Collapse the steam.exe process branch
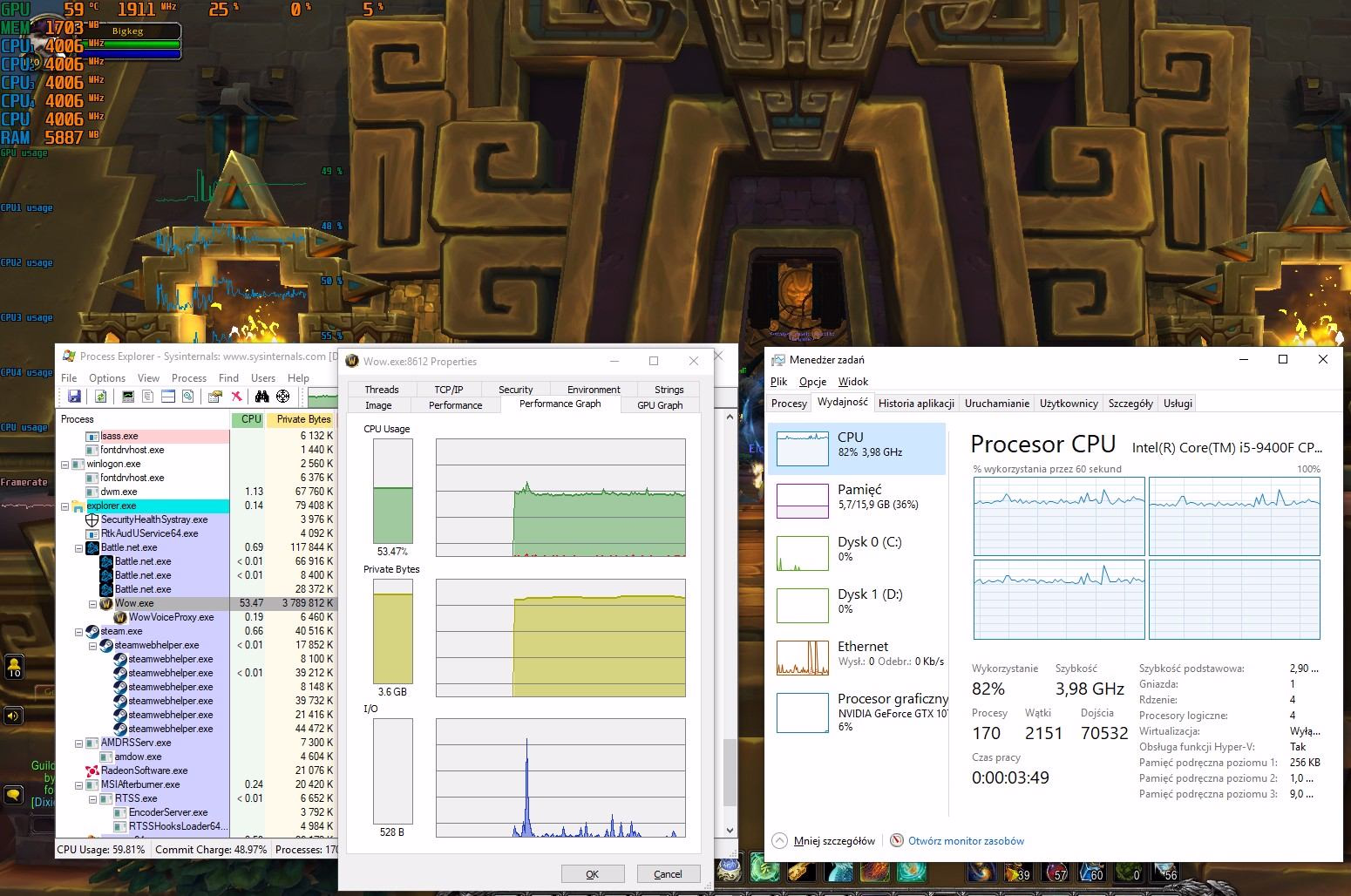 (x=78, y=631)
